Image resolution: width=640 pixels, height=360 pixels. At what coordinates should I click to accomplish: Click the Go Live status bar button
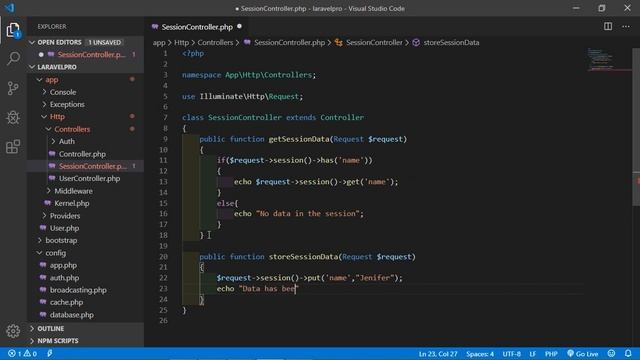[x=583, y=353]
